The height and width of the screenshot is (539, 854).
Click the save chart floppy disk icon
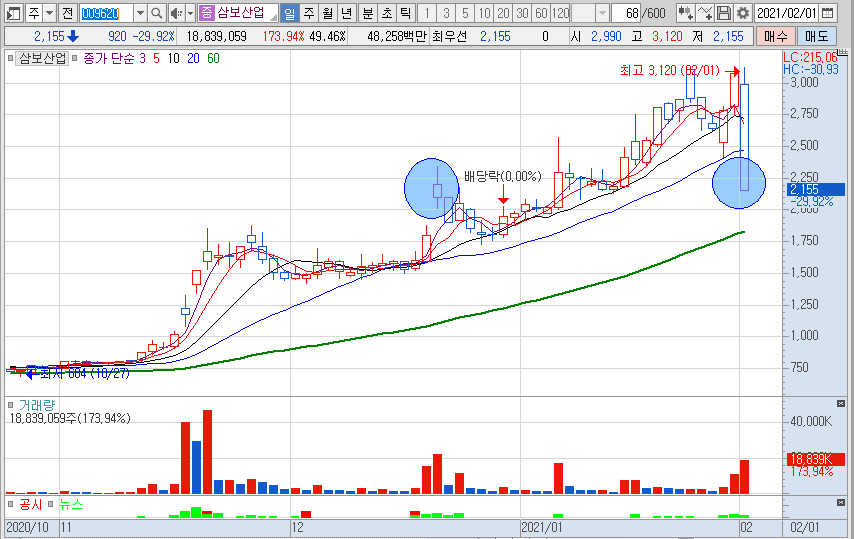tap(723, 13)
